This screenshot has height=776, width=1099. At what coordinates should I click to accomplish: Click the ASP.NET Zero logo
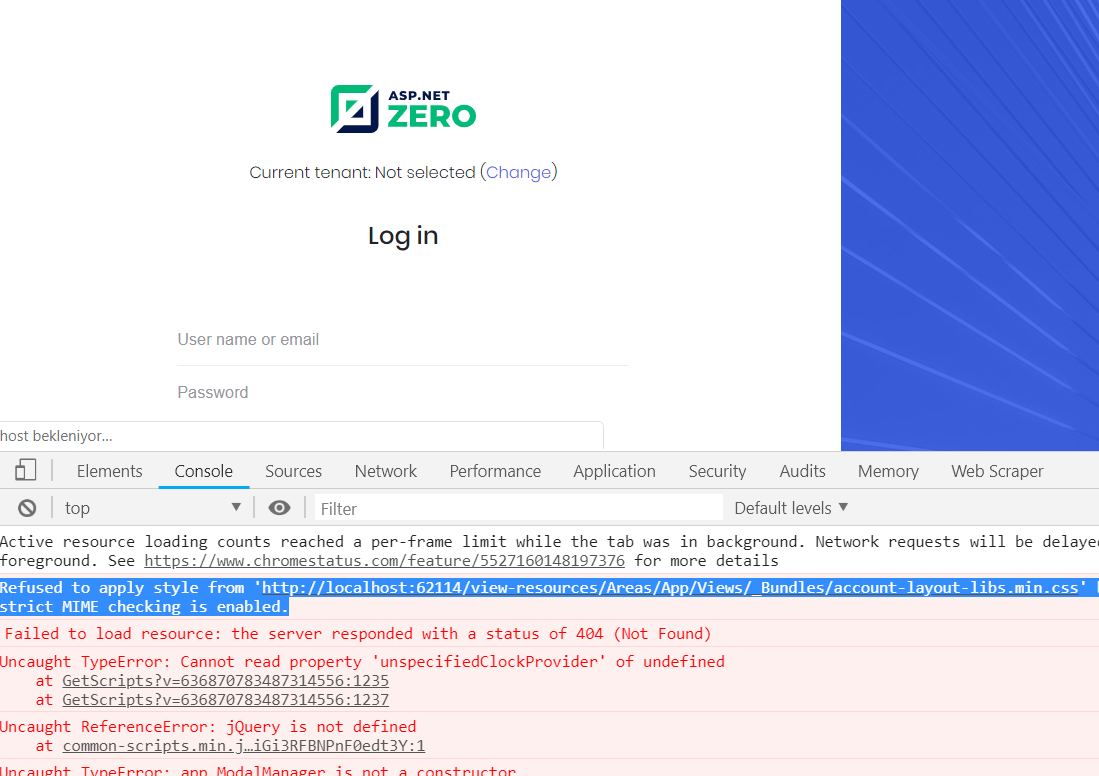(404, 109)
